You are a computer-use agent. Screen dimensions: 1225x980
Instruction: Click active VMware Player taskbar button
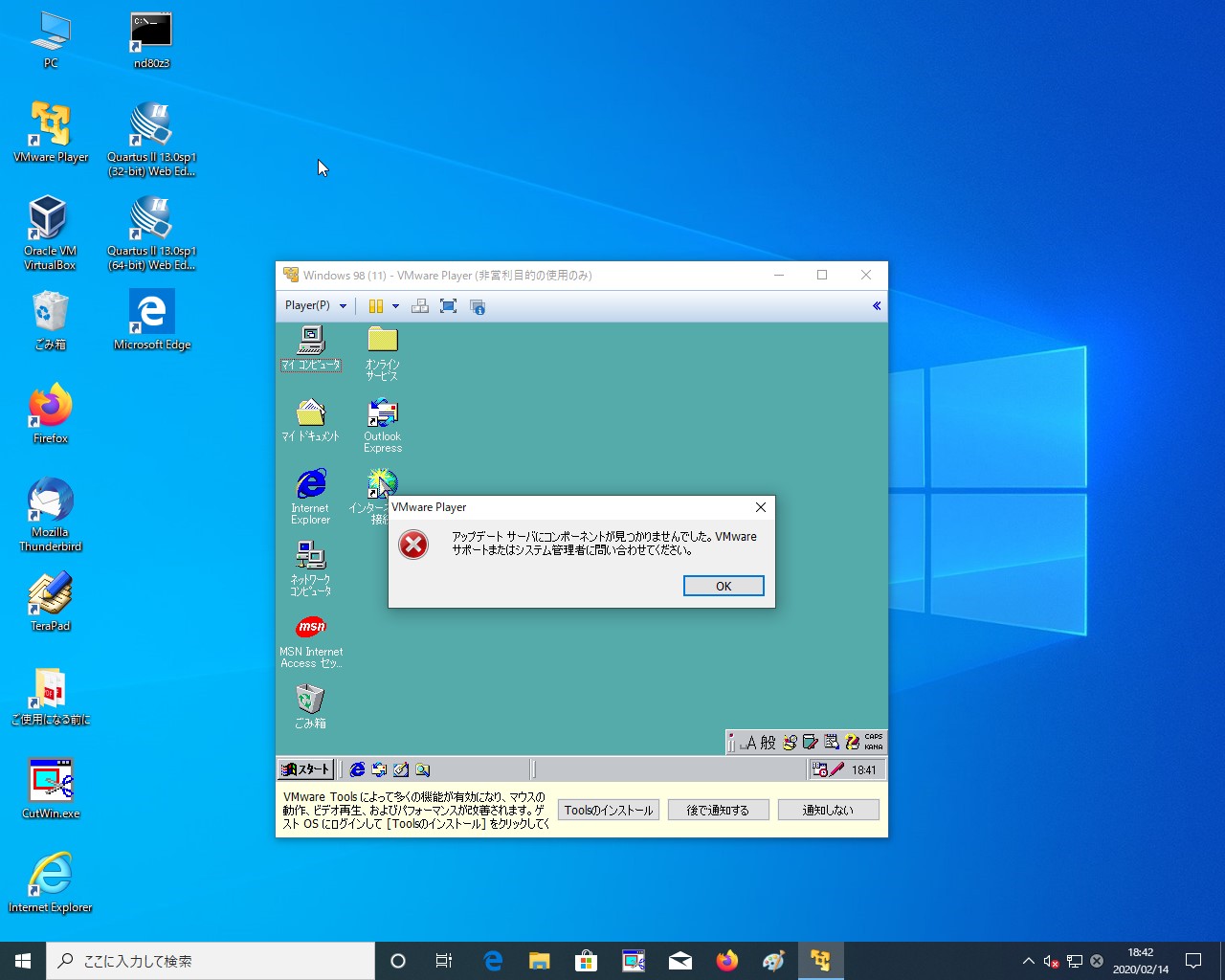(x=821, y=961)
